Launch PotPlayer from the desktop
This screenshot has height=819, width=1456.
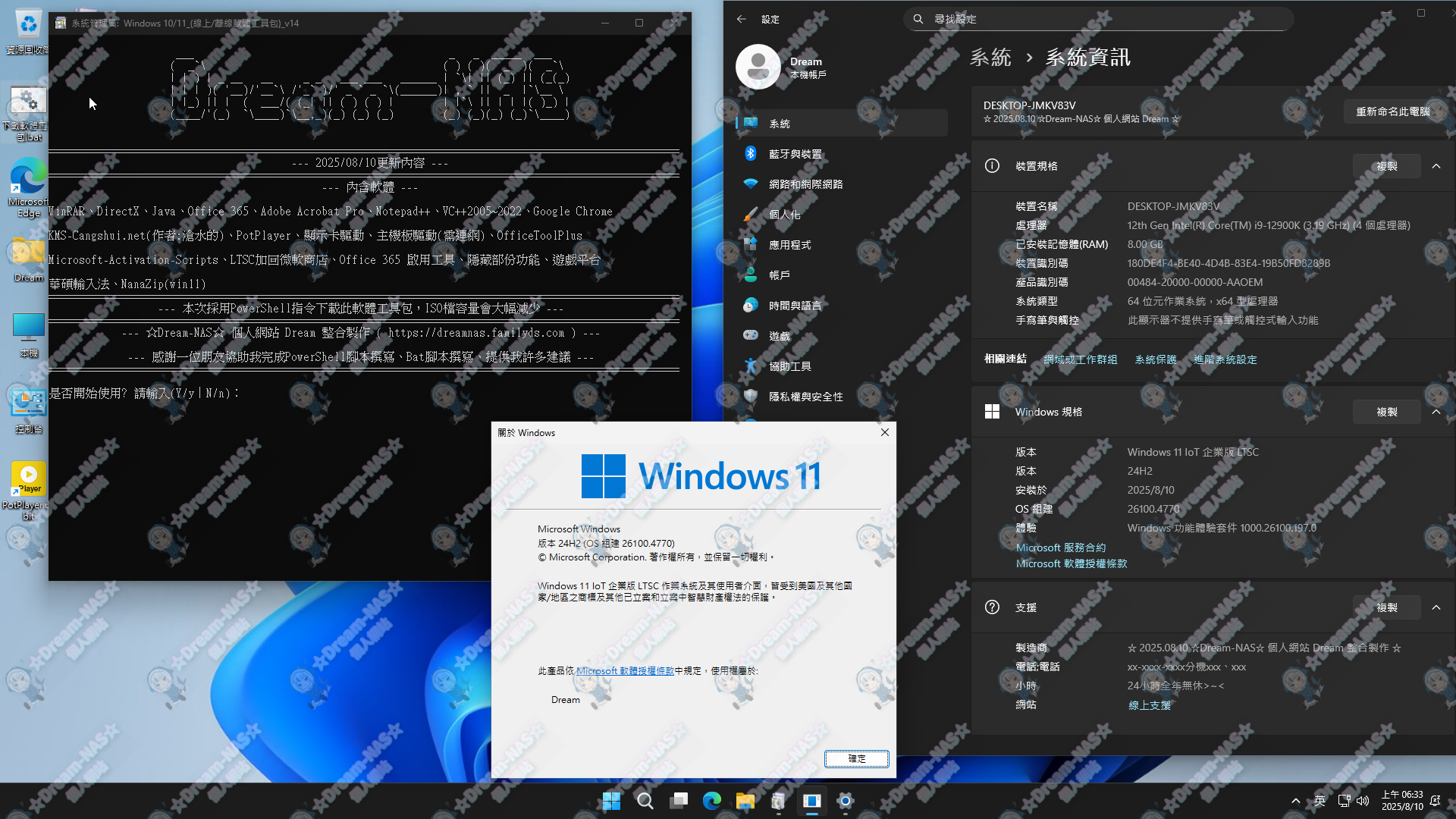tap(28, 478)
